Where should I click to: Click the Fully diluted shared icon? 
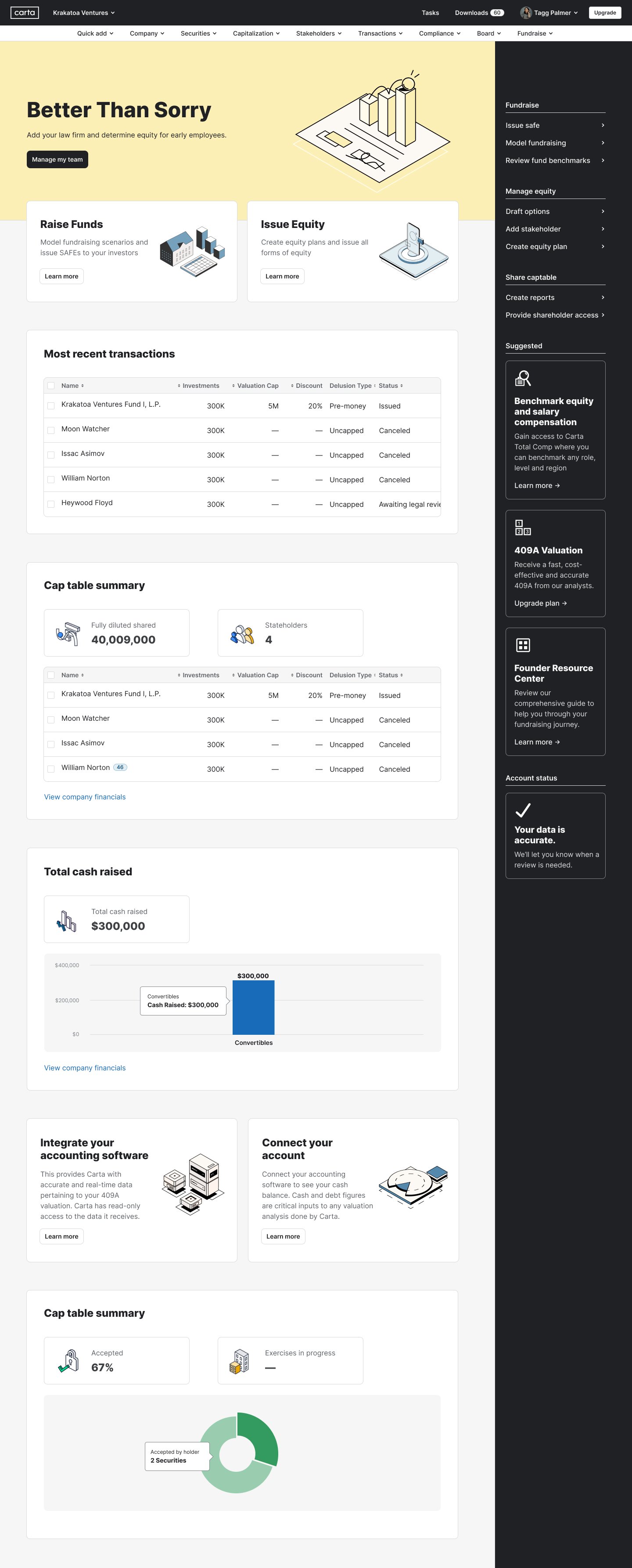[68, 634]
